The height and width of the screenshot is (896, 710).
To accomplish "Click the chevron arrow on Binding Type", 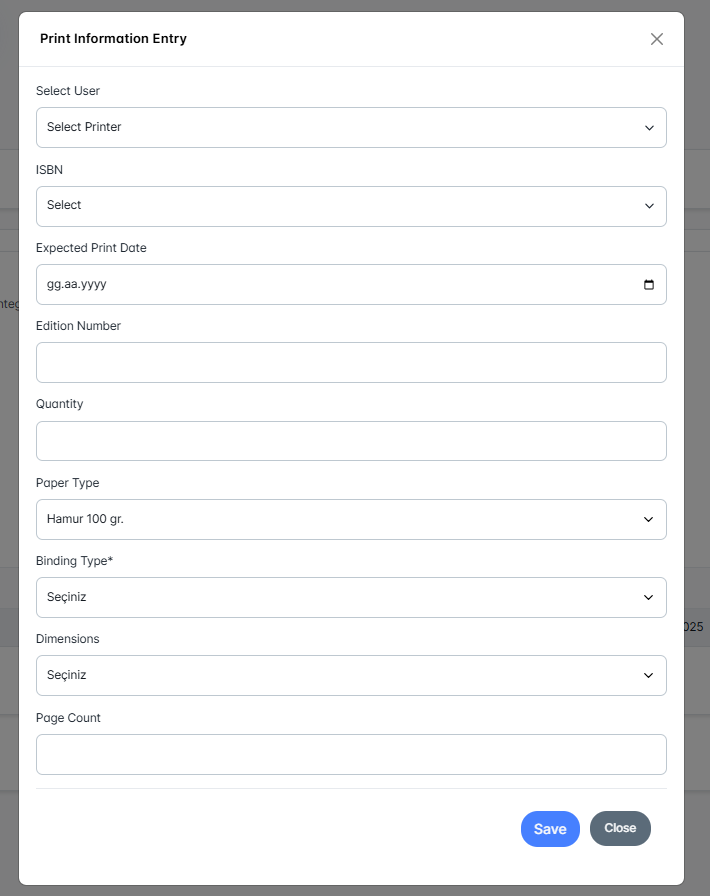I will pos(649,598).
